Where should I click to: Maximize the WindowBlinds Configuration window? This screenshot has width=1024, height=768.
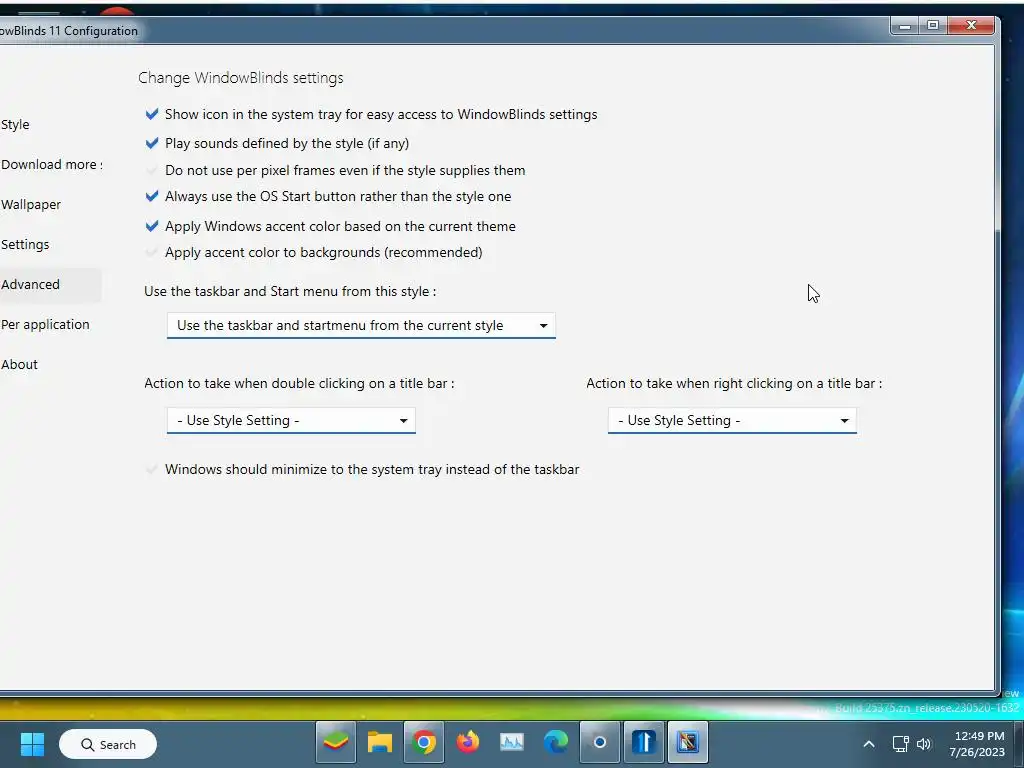click(933, 25)
